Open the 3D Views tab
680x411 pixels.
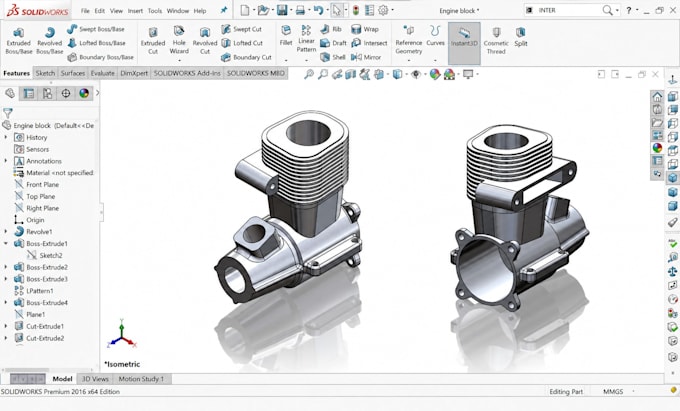(x=95, y=379)
